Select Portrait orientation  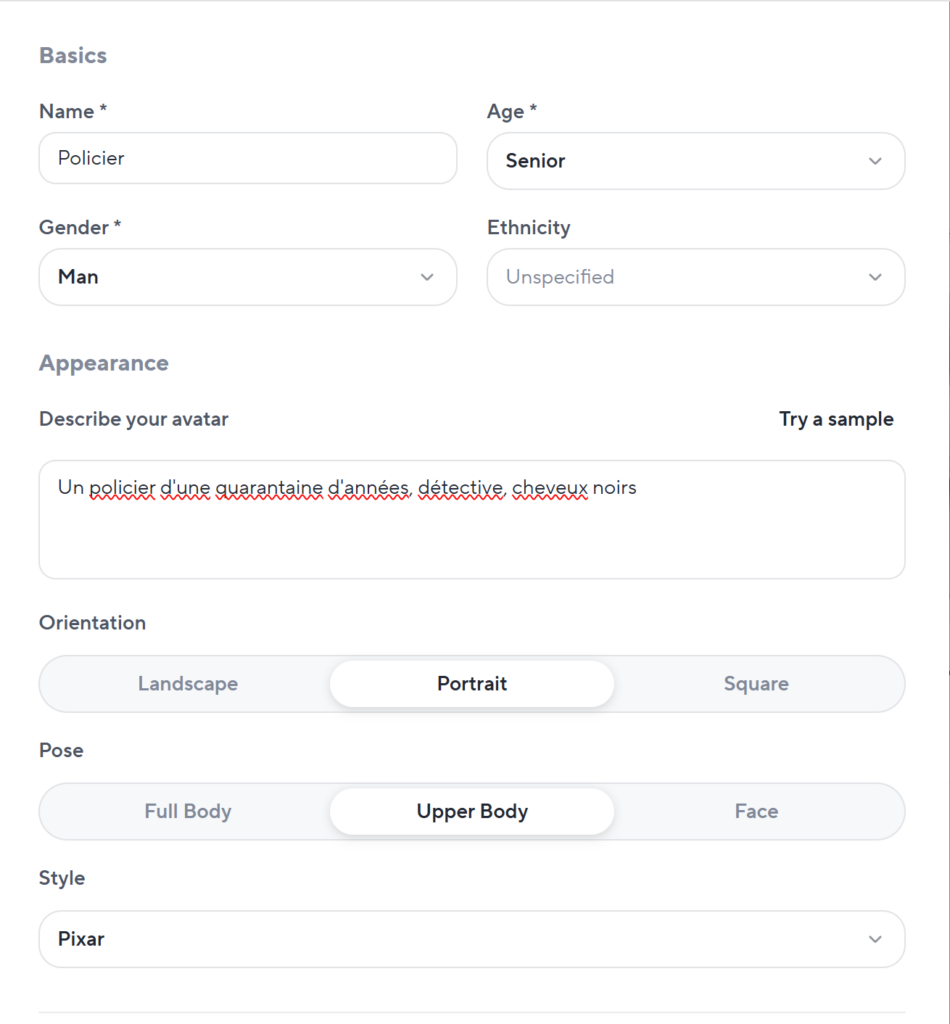pyautogui.click(x=472, y=684)
